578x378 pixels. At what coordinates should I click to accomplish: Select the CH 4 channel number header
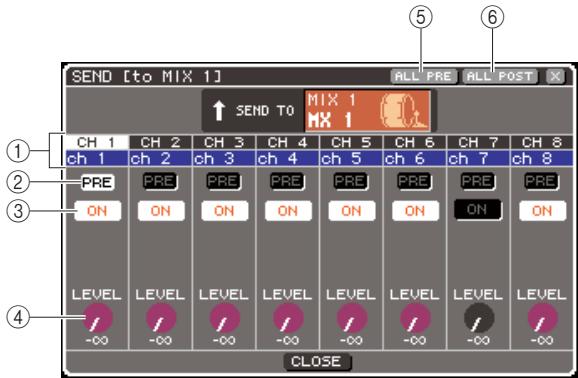[288, 142]
